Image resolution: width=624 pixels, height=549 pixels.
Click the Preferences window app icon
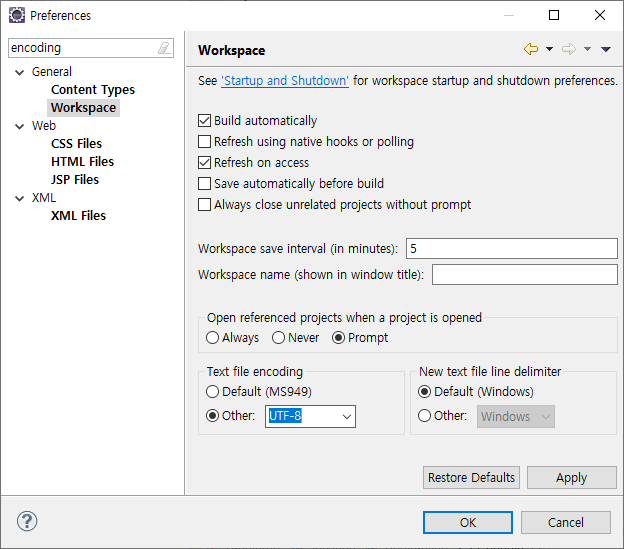coord(17,15)
